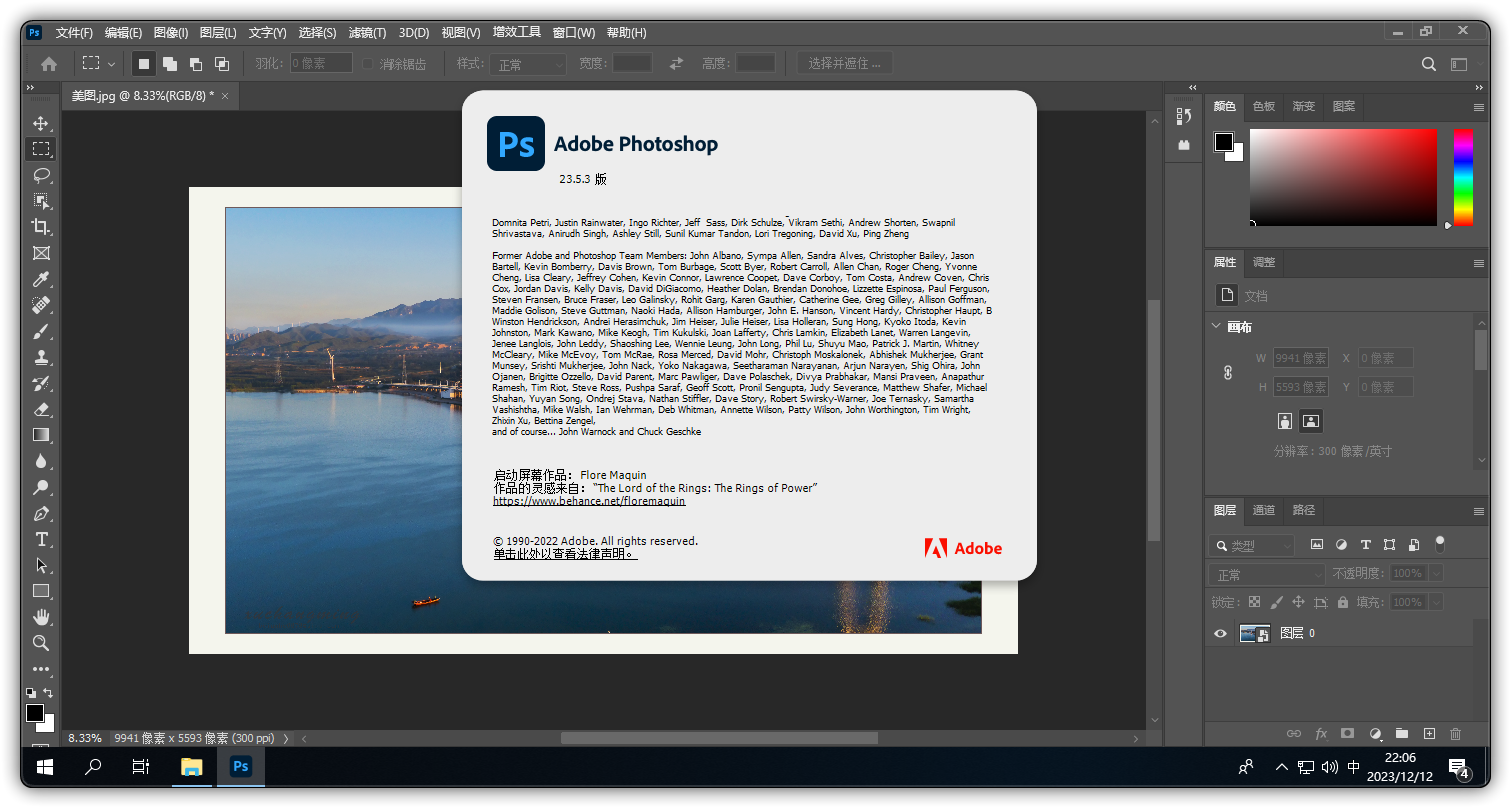Select the Crop tool in the toolbox
1511x808 pixels.
click(x=41, y=227)
